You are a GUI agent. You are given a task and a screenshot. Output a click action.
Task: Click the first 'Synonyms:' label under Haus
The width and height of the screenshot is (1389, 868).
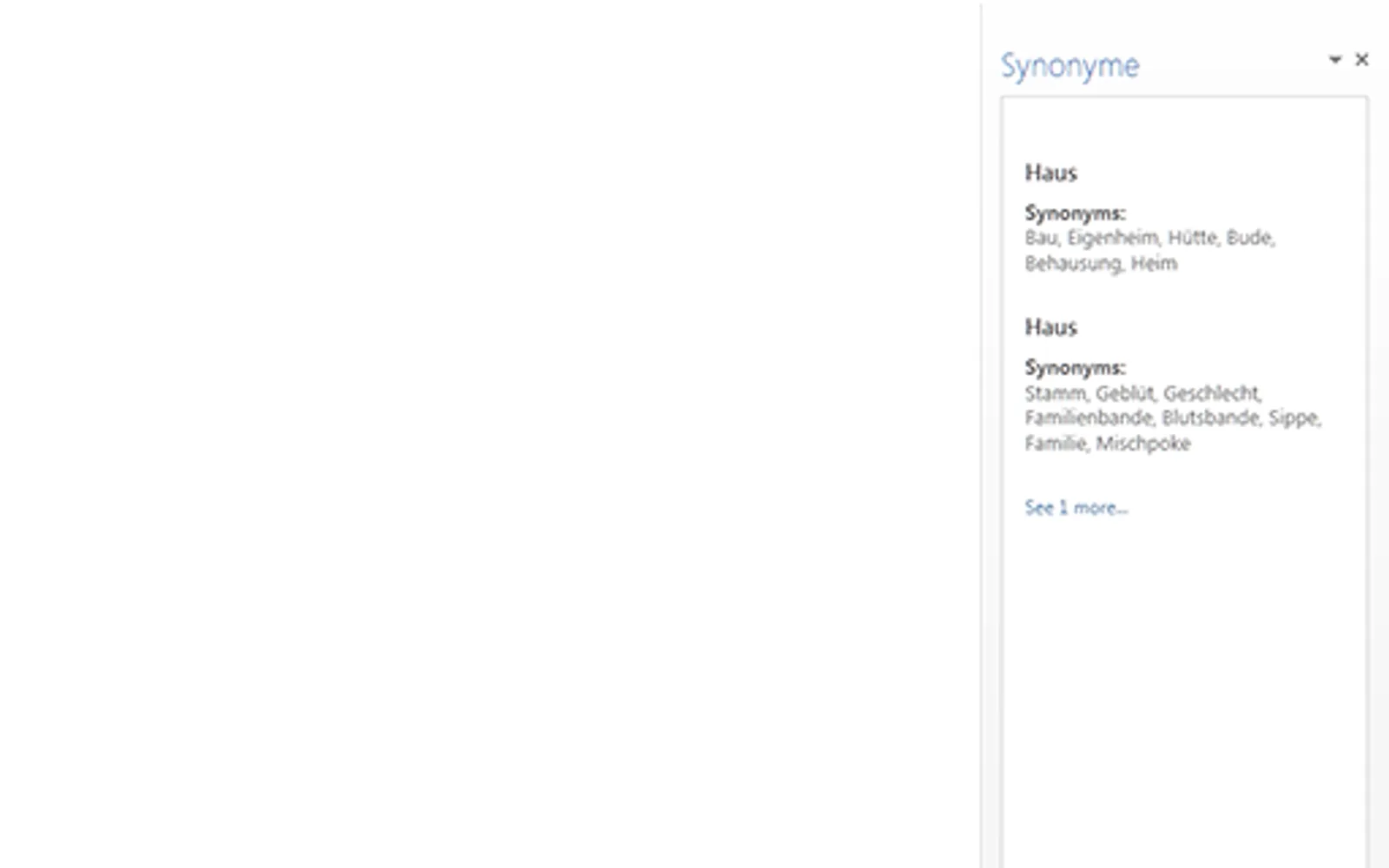tap(1075, 213)
